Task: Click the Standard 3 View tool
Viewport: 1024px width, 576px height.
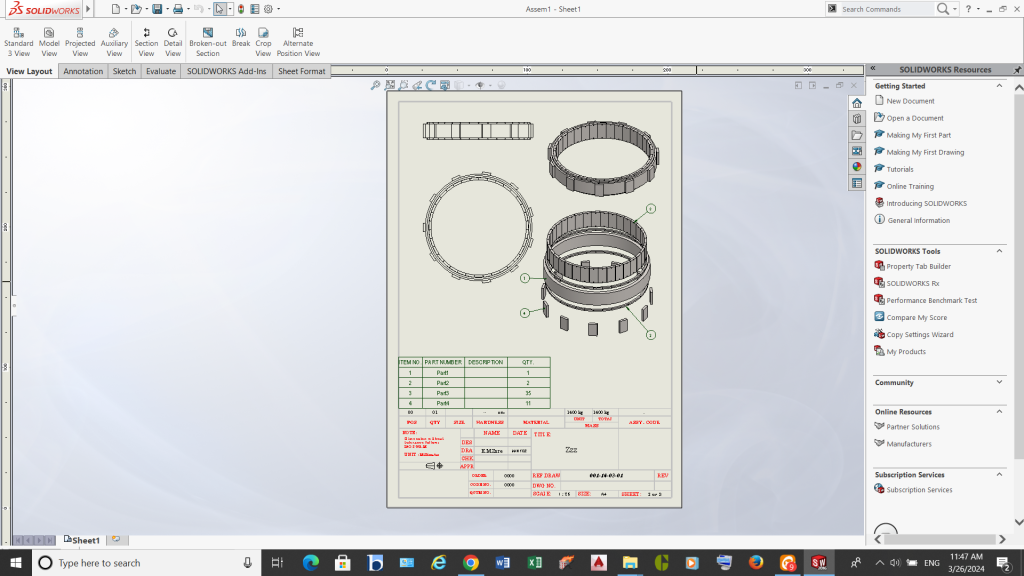Action: (x=18, y=41)
